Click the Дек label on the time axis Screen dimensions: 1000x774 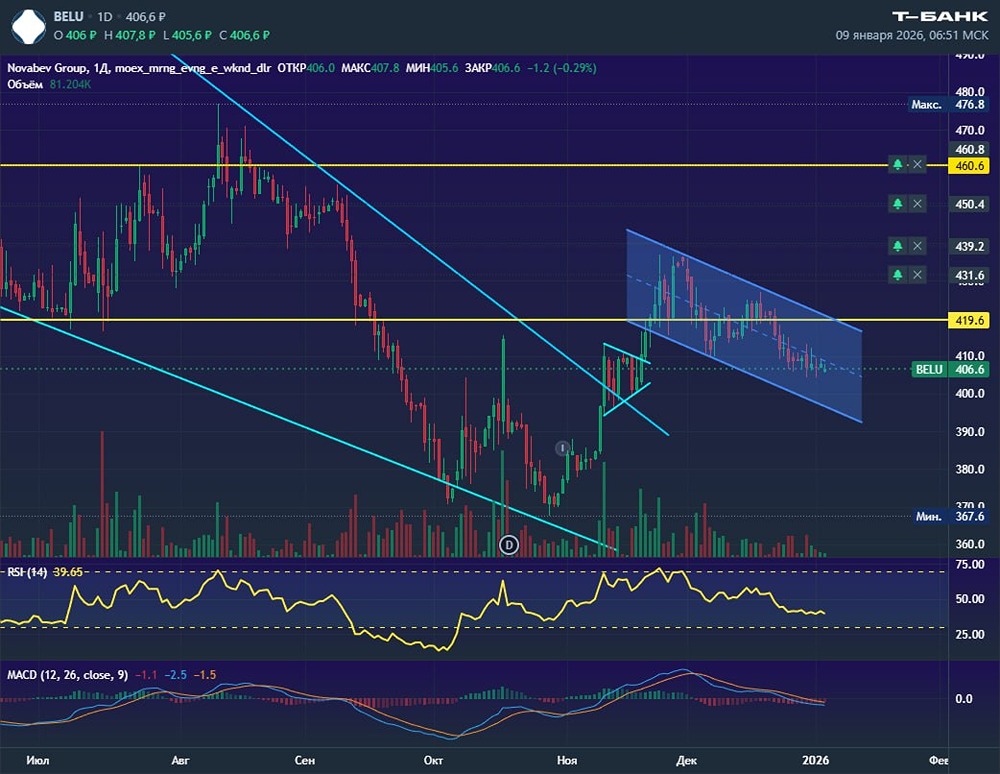[686, 760]
